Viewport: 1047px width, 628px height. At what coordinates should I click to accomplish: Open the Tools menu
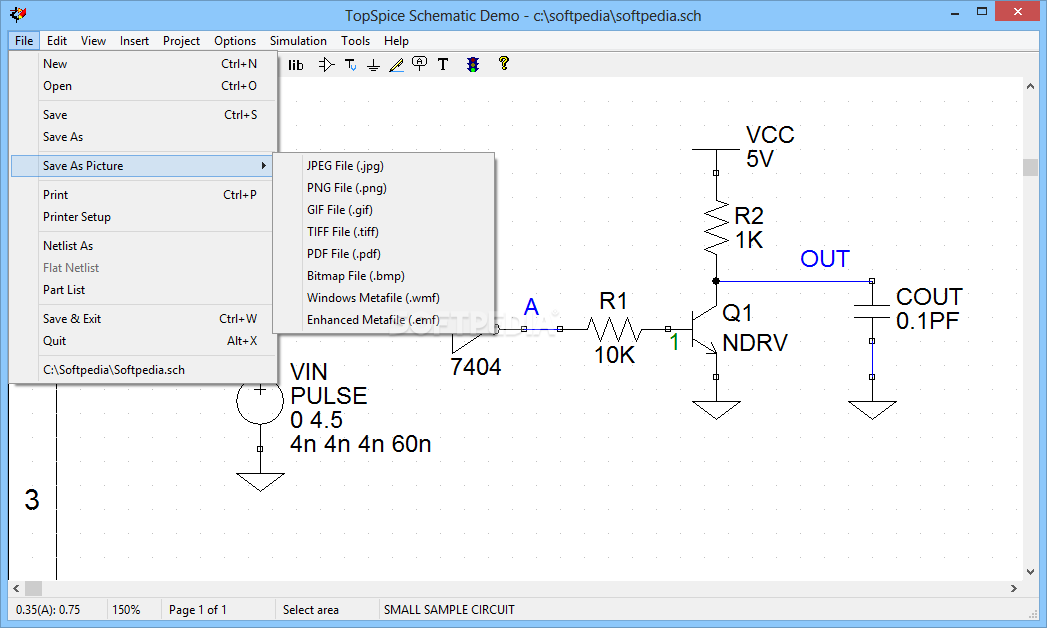(355, 41)
